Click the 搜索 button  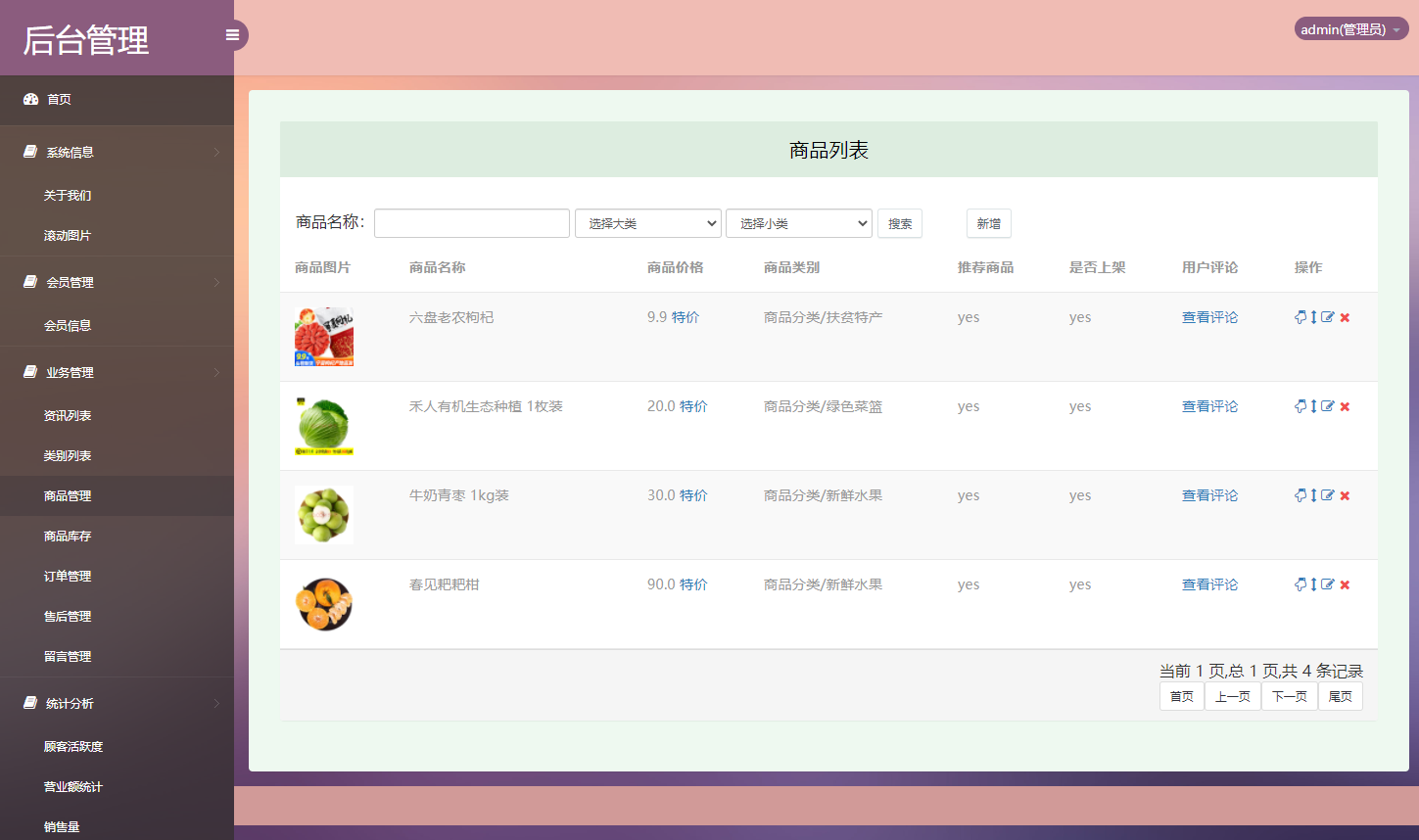[x=899, y=223]
